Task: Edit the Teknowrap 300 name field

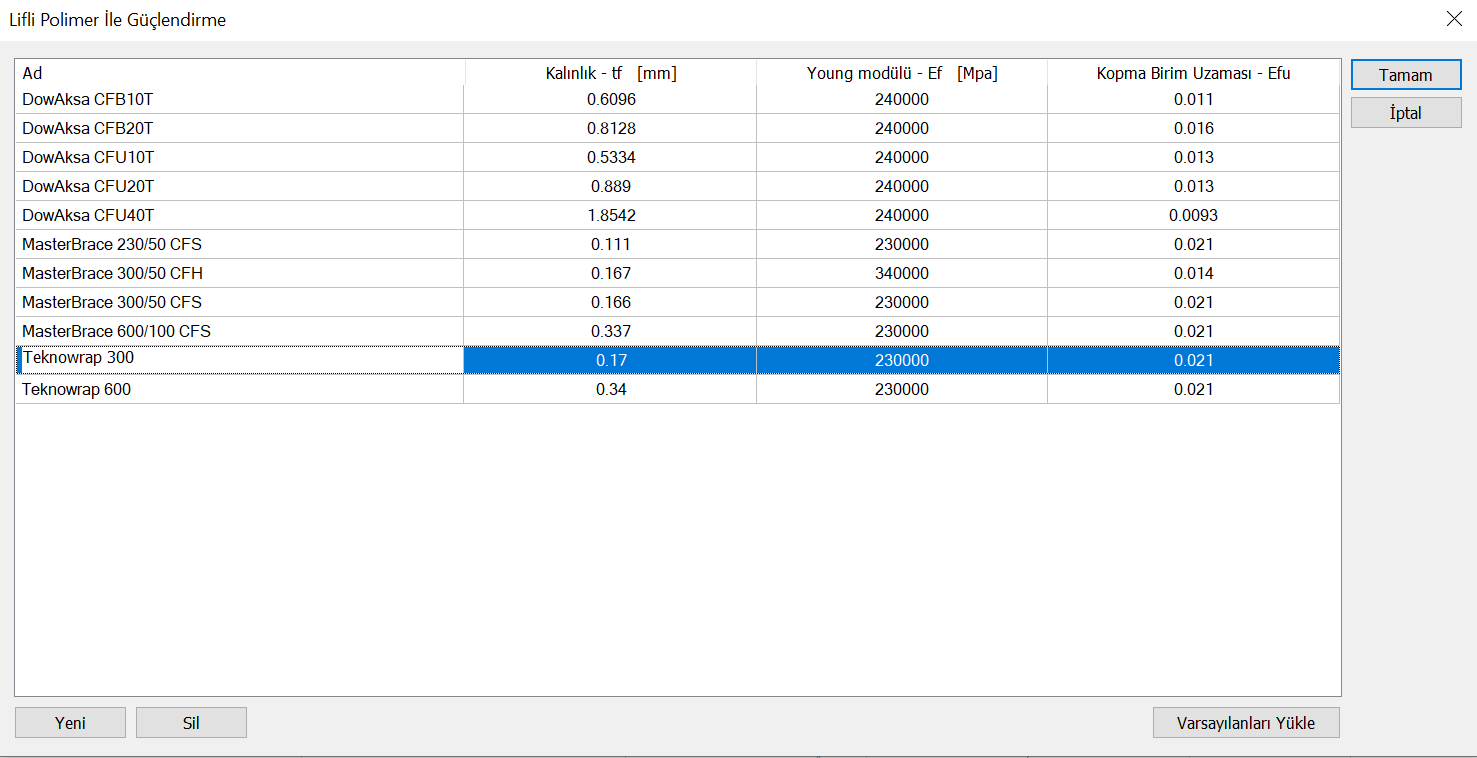Action: coord(240,359)
